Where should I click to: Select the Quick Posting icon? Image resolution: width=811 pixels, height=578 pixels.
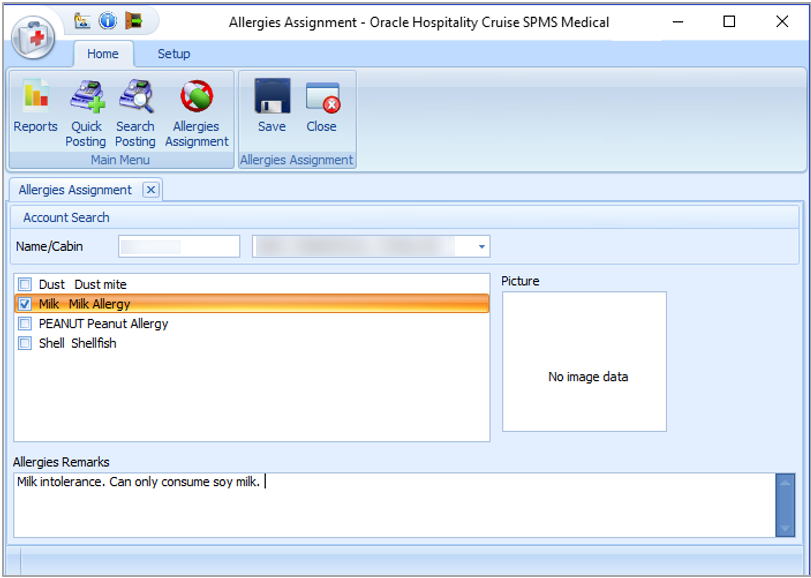86,108
